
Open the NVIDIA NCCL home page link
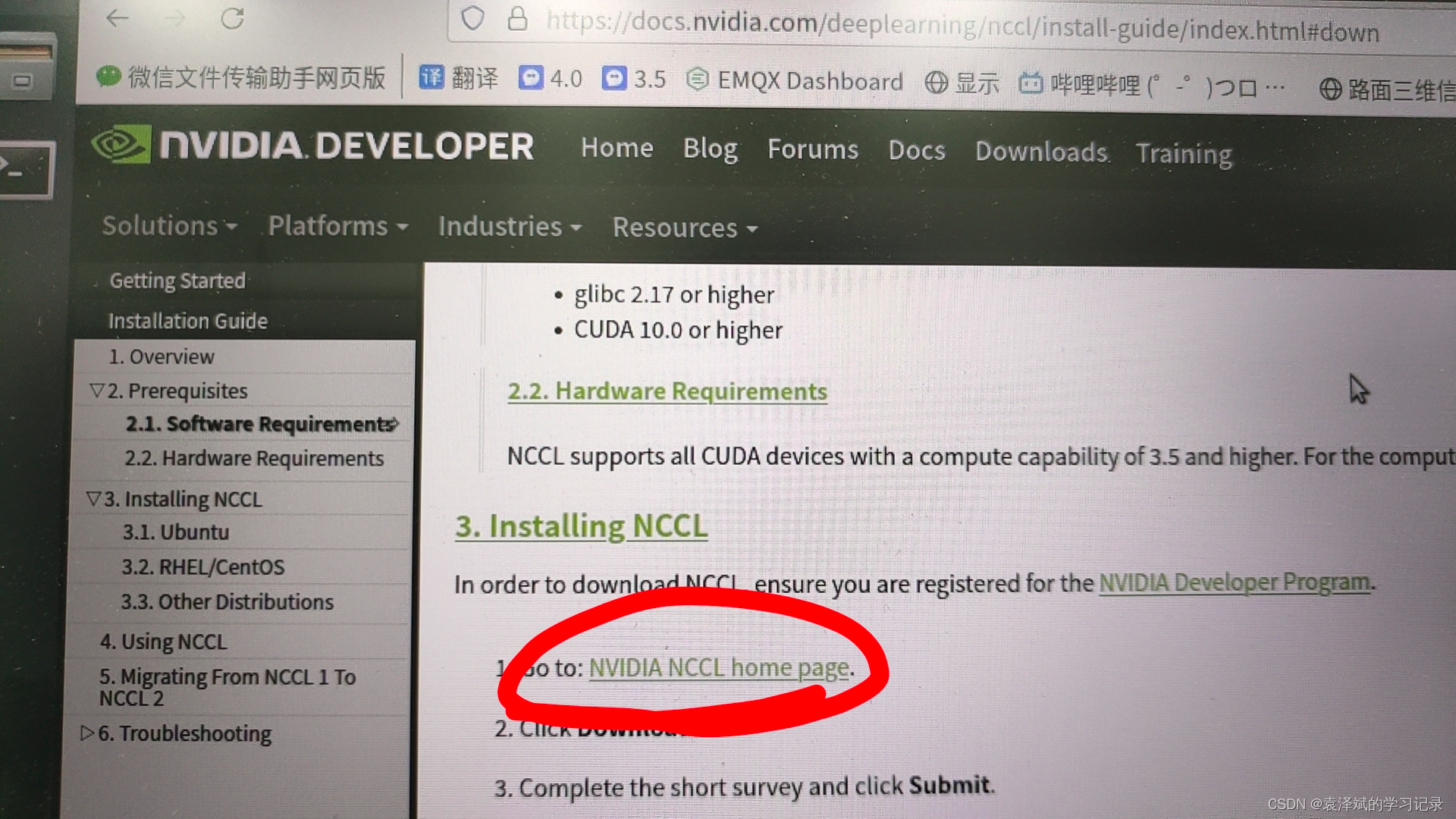pos(718,668)
